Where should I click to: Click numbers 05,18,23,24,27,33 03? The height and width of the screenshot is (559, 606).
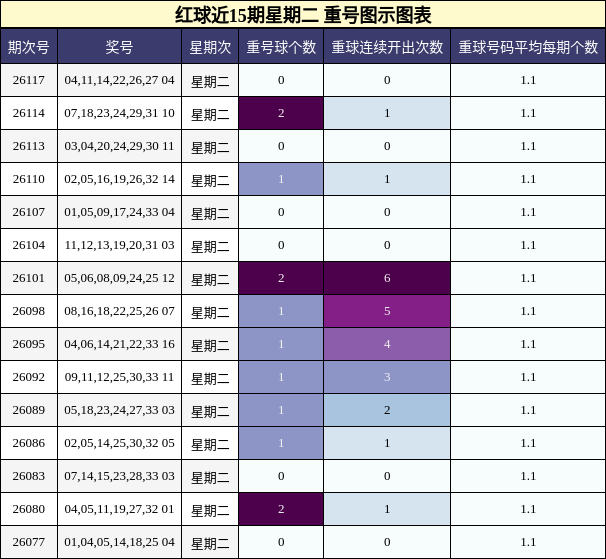pos(119,410)
